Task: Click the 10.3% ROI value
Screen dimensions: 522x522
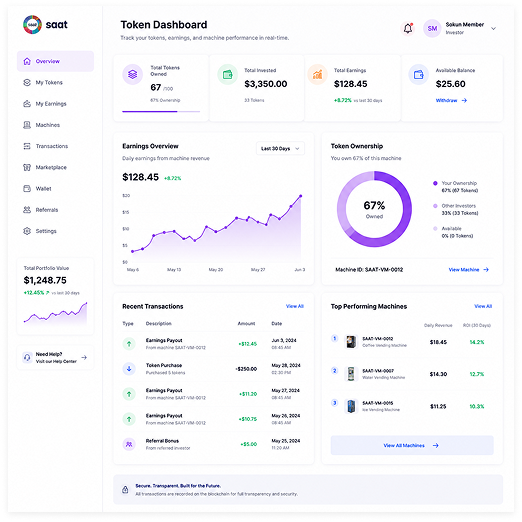Action: point(477,406)
